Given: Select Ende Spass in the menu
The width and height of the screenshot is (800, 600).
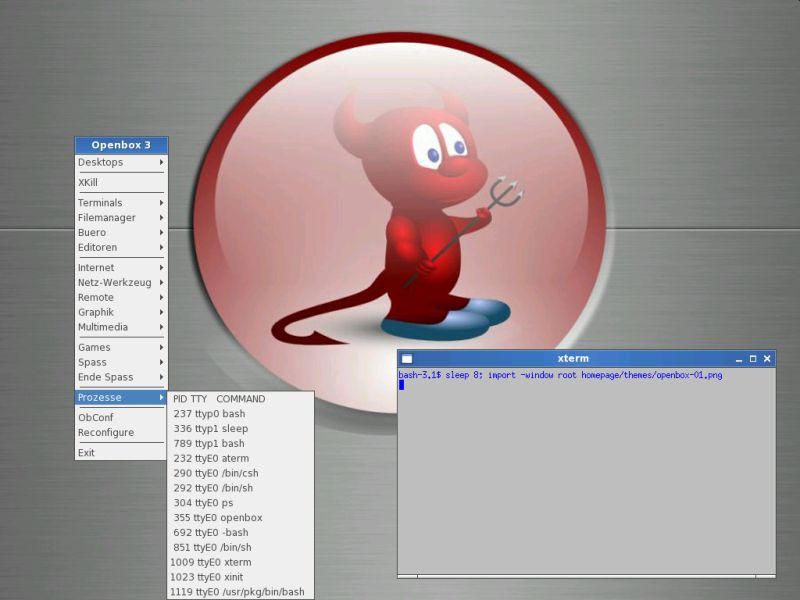Looking at the screenshot, I should click(121, 377).
